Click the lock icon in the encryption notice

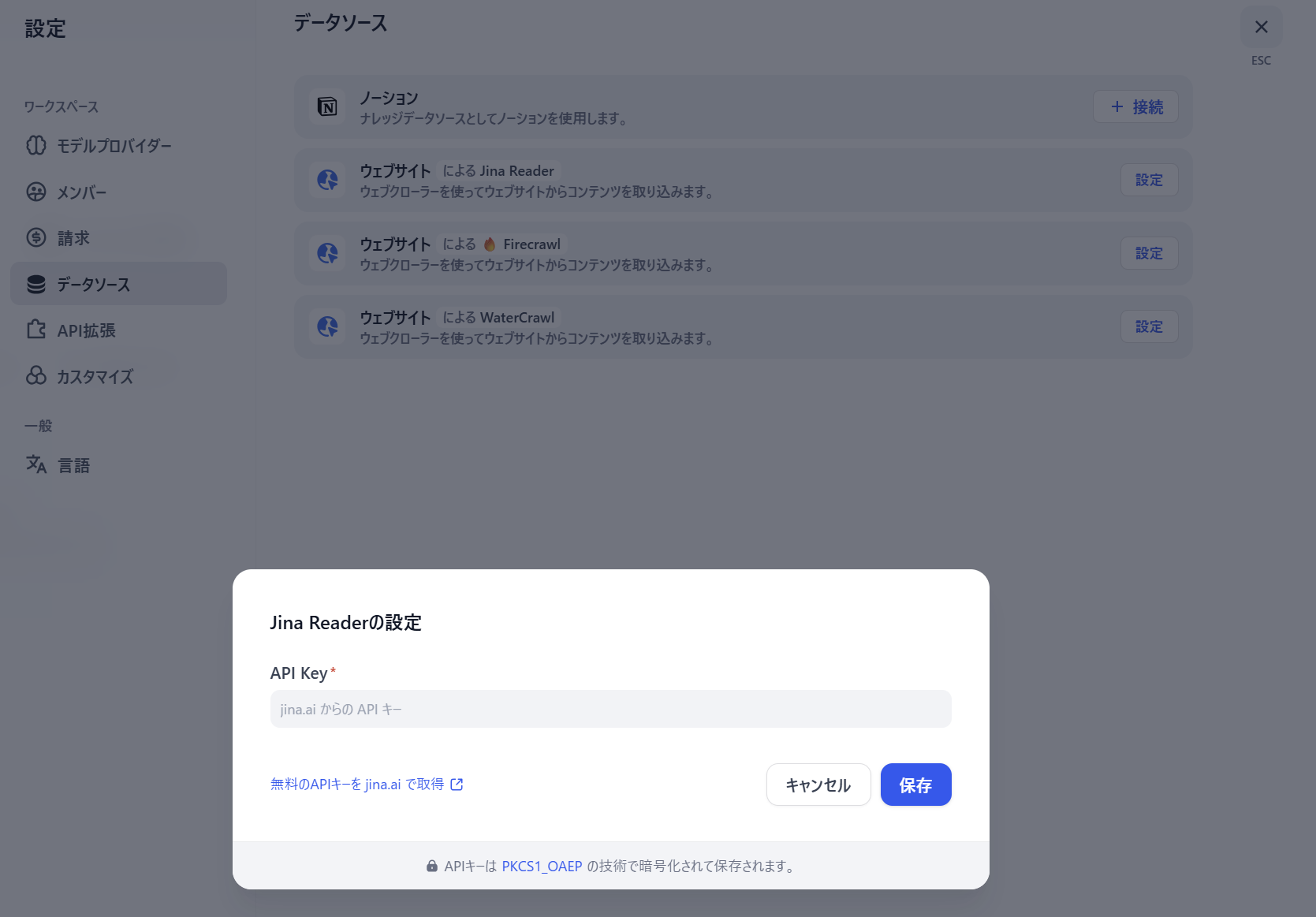pos(432,866)
